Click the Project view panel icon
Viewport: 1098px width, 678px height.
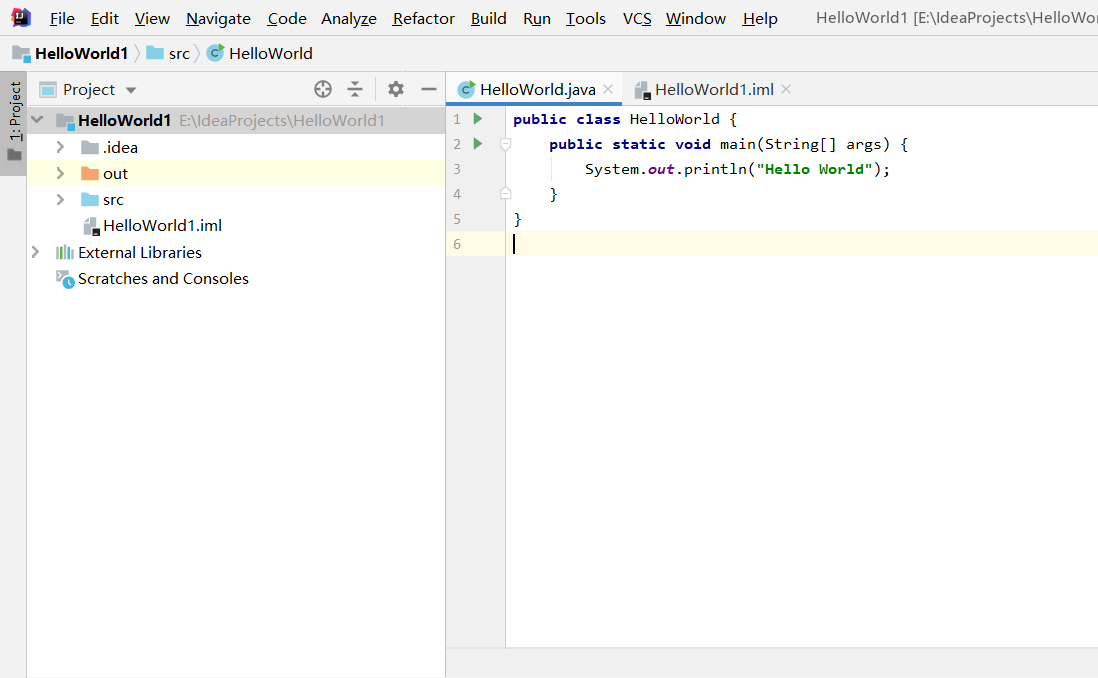(48, 90)
